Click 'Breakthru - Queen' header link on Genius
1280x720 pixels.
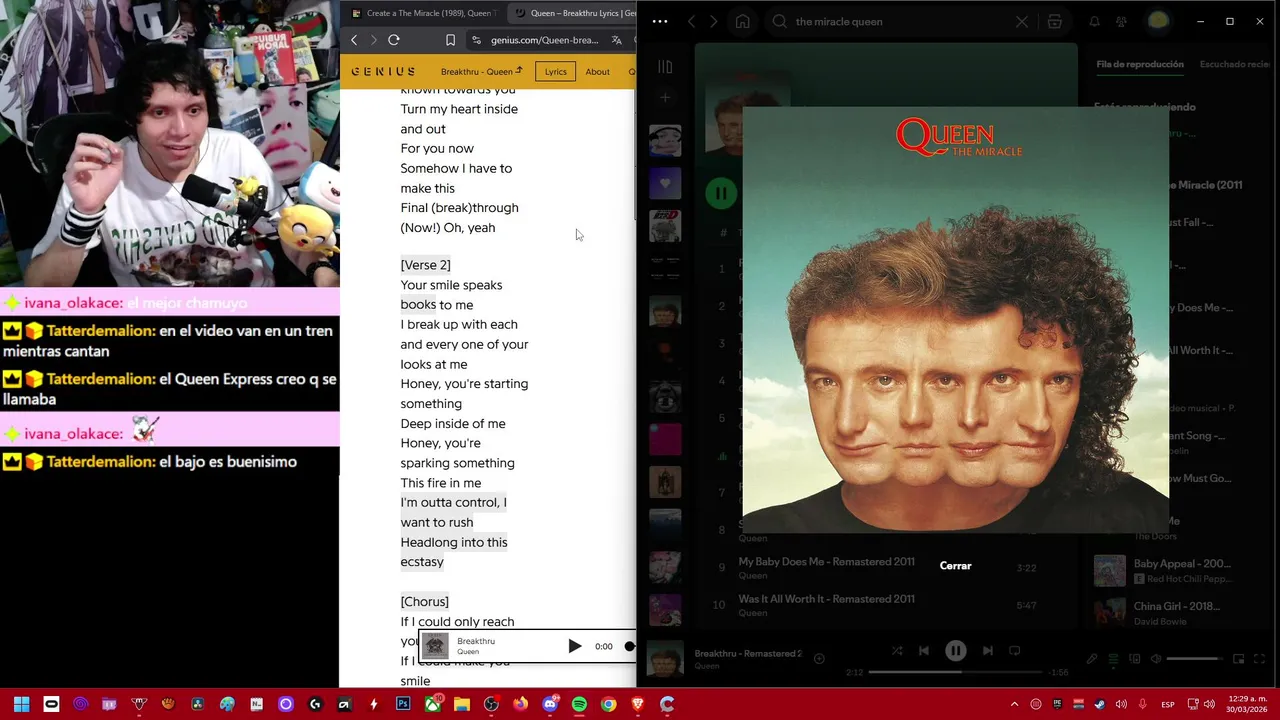click(x=481, y=71)
